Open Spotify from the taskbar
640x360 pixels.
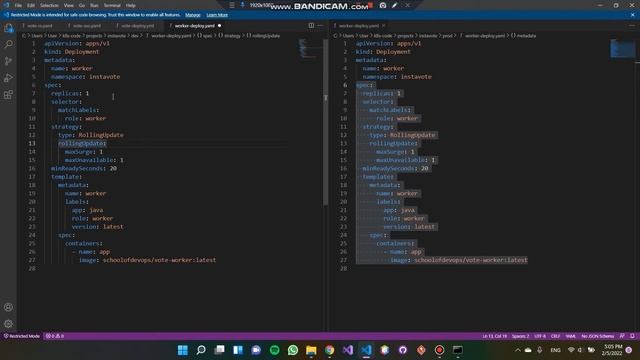(x=275, y=350)
